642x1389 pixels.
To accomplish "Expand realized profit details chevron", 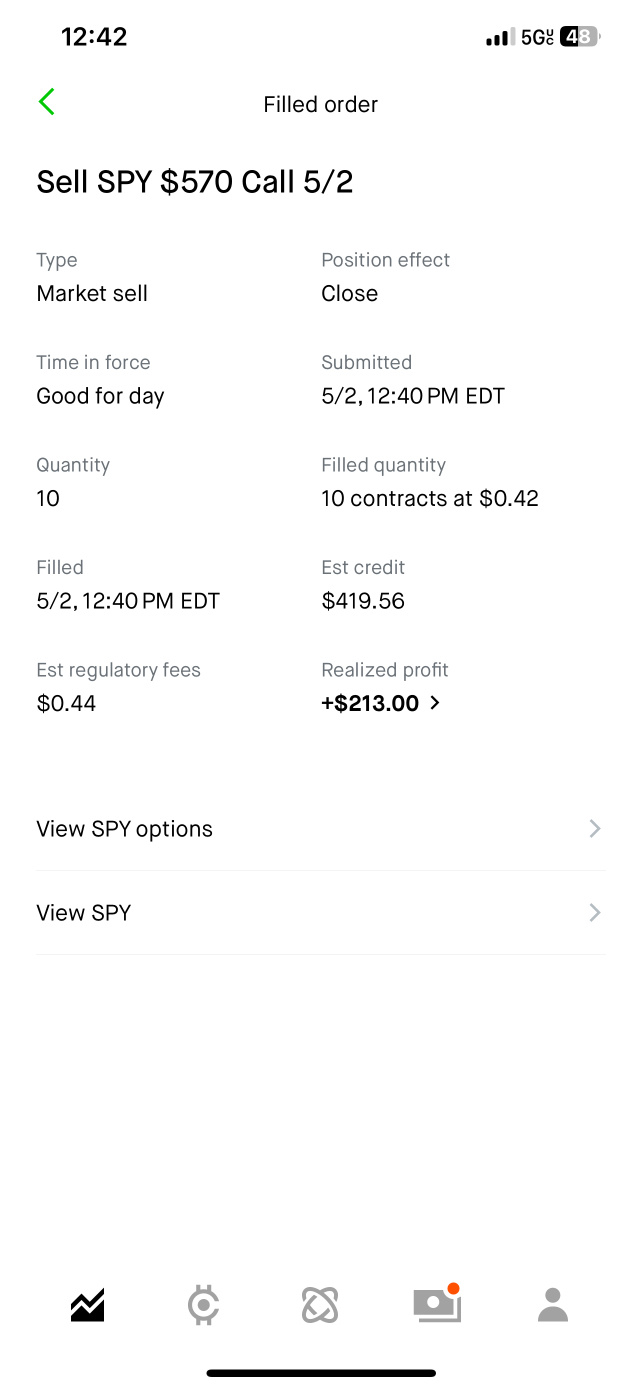I will click(435, 703).
